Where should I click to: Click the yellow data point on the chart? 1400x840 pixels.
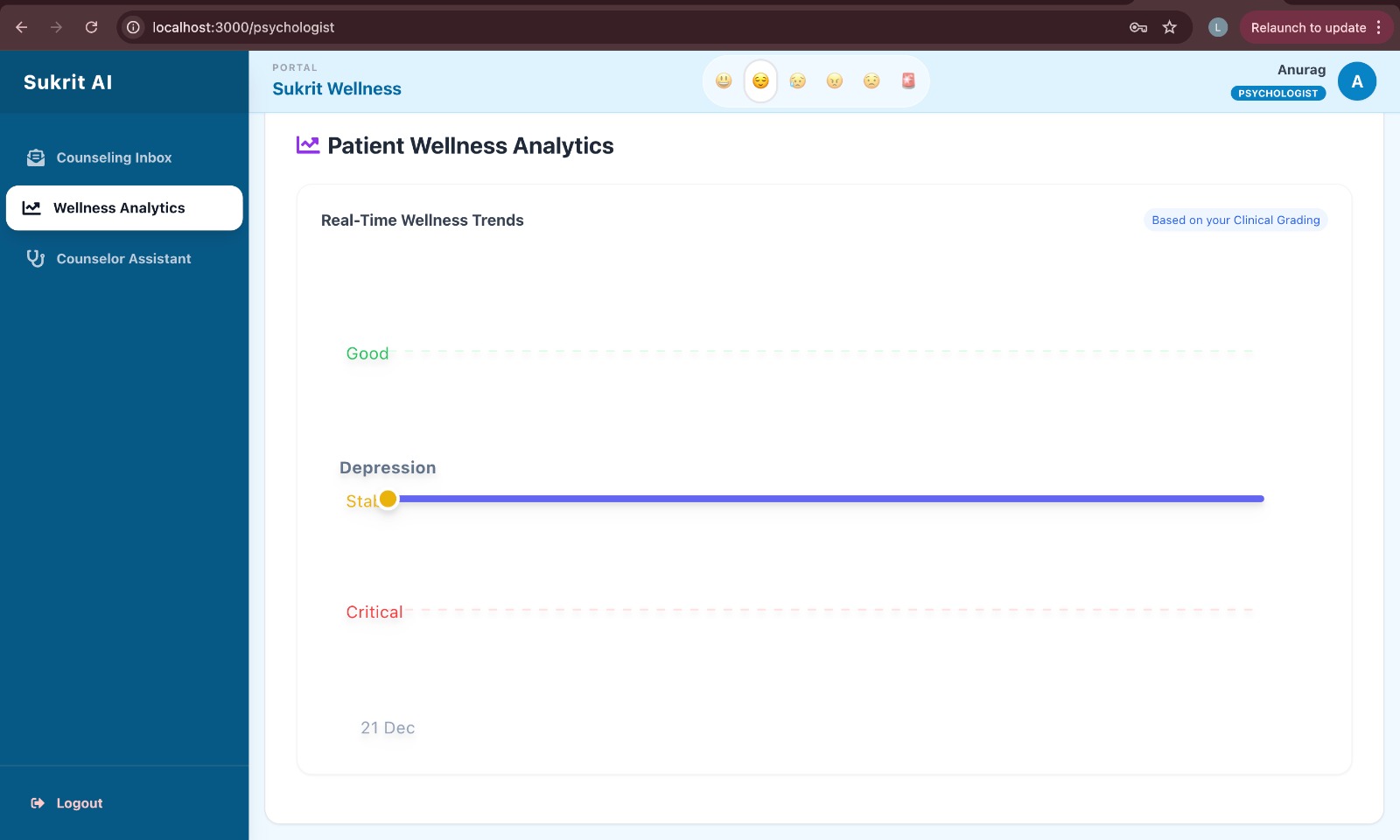point(388,499)
